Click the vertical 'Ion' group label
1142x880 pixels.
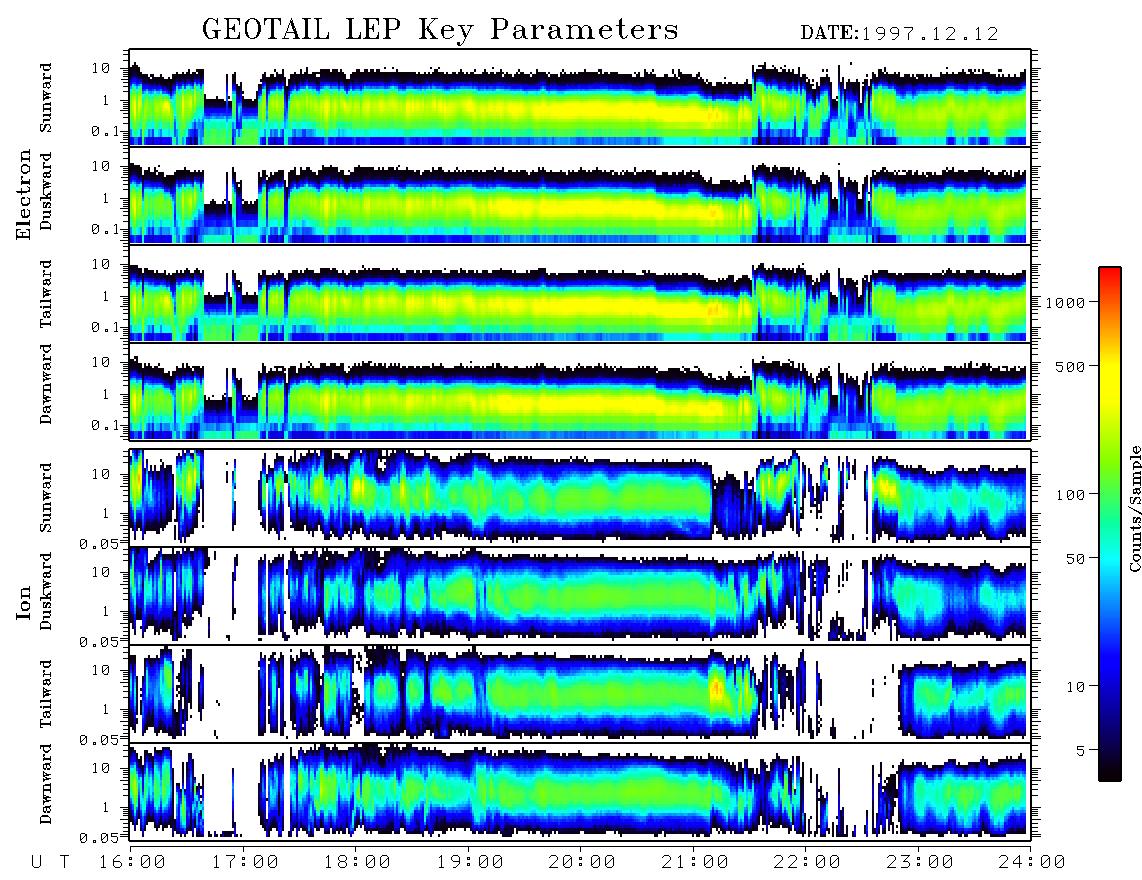(24, 602)
